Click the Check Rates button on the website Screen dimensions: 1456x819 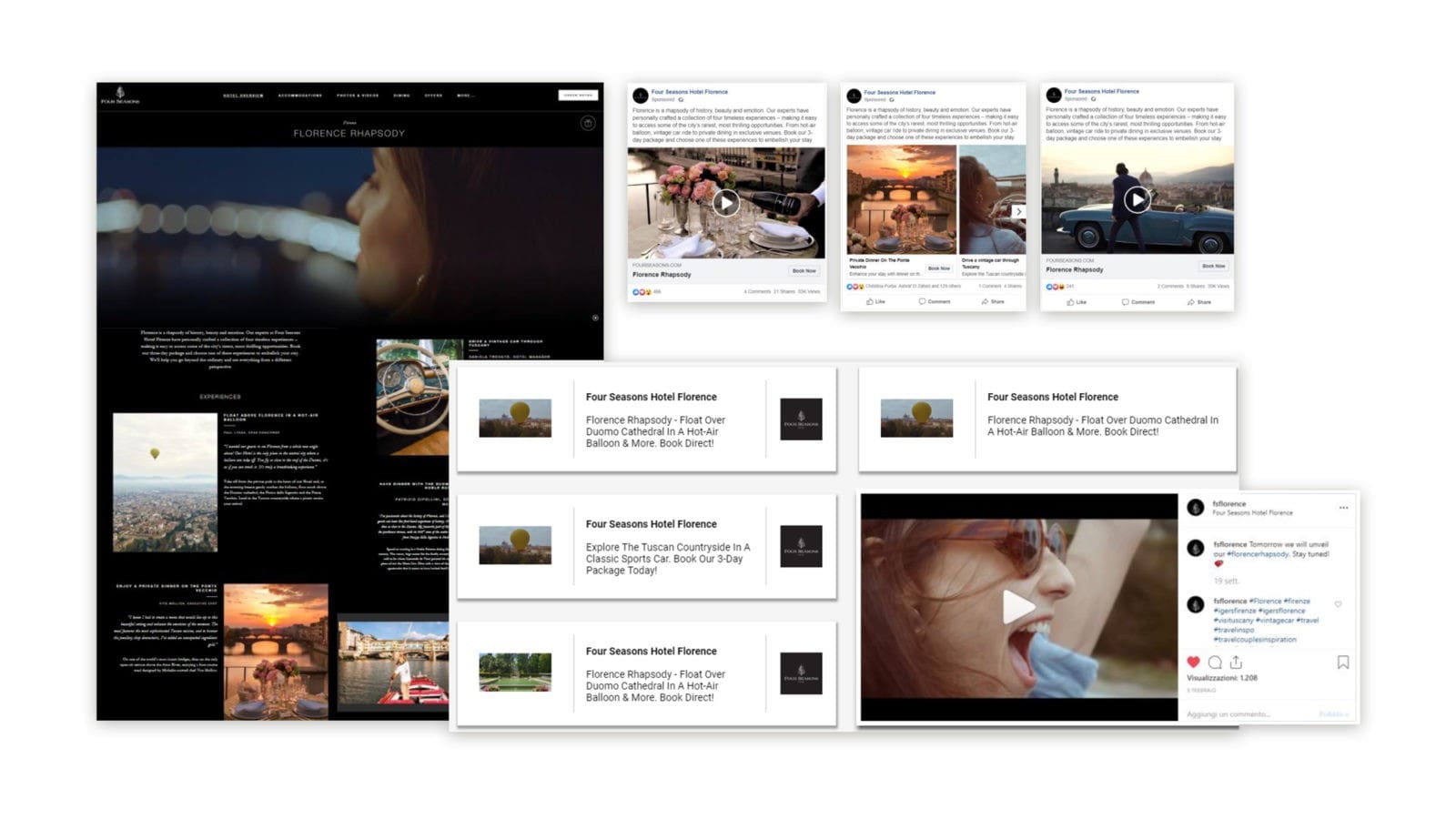point(578,95)
